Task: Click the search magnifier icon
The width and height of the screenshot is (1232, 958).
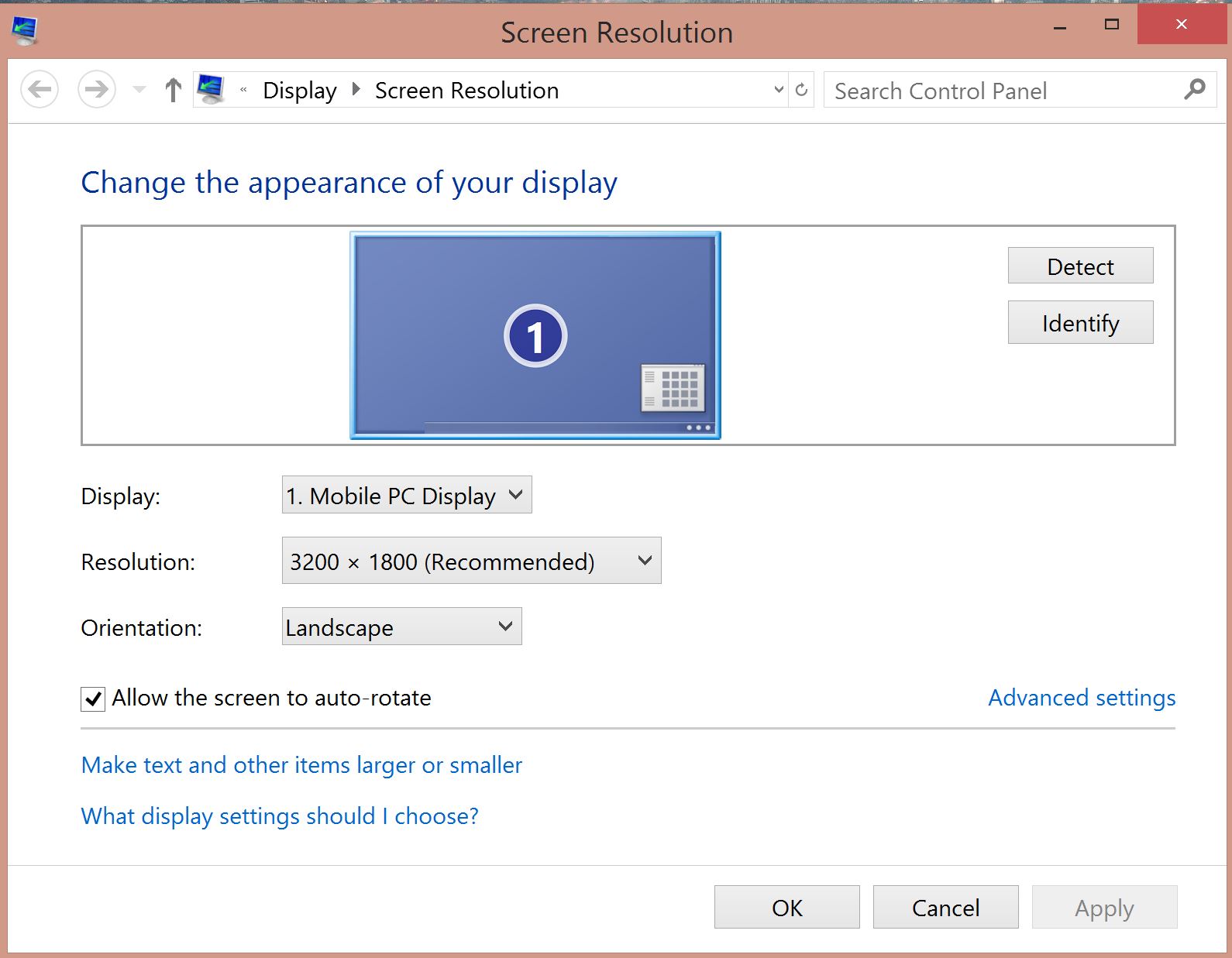Action: click(1194, 90)
